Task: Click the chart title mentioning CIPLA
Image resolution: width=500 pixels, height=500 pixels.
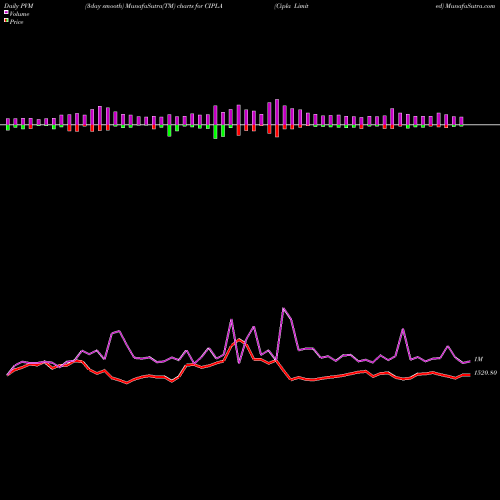Action: coord(154,6)
